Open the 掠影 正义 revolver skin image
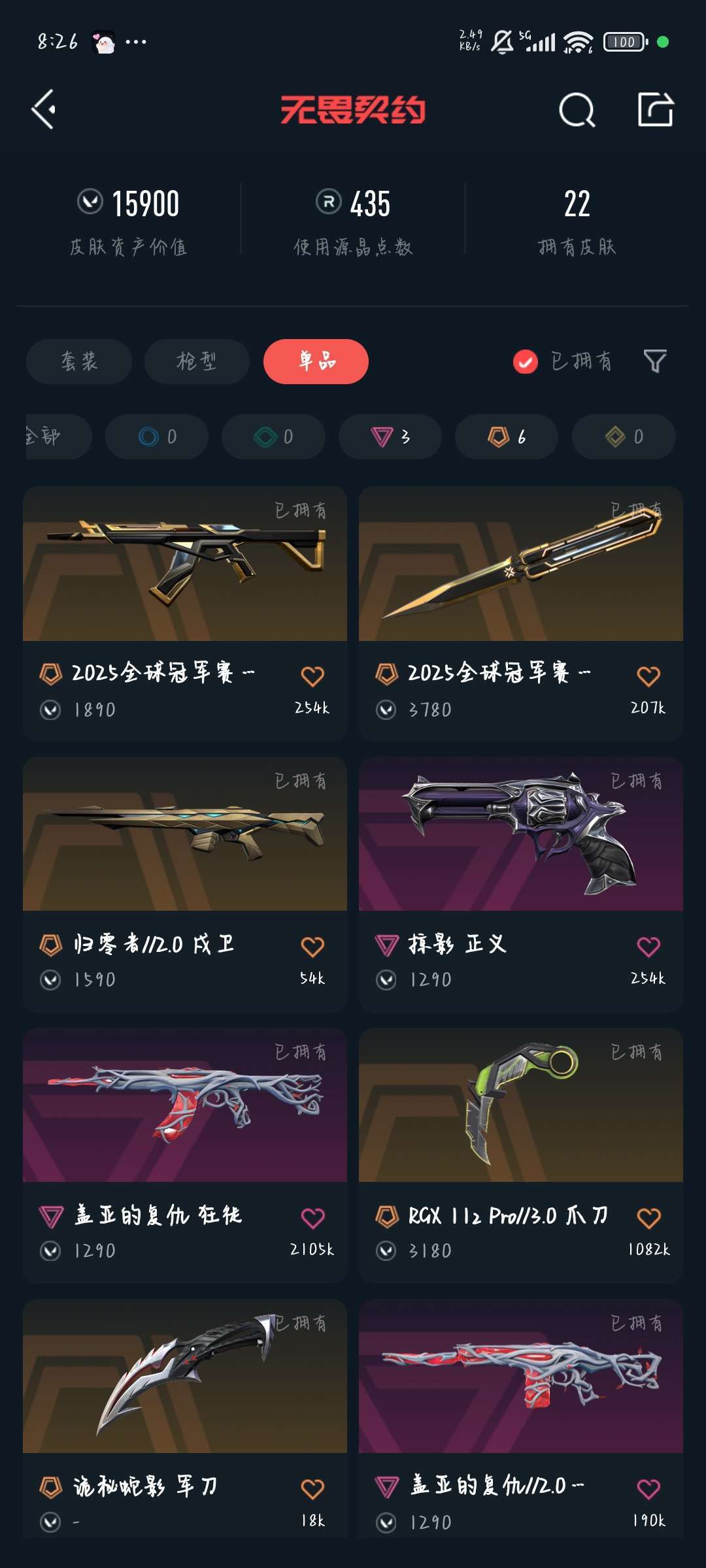Screen dimensions: 706x1568 click(x=521, y=834)
